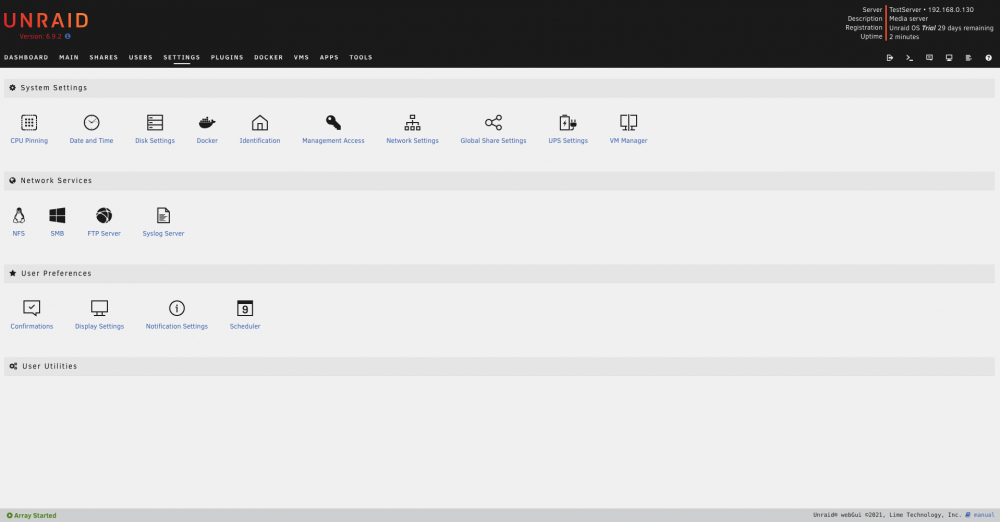Click the 'TestServer • 192.168.0.130' text

(931, 10)
